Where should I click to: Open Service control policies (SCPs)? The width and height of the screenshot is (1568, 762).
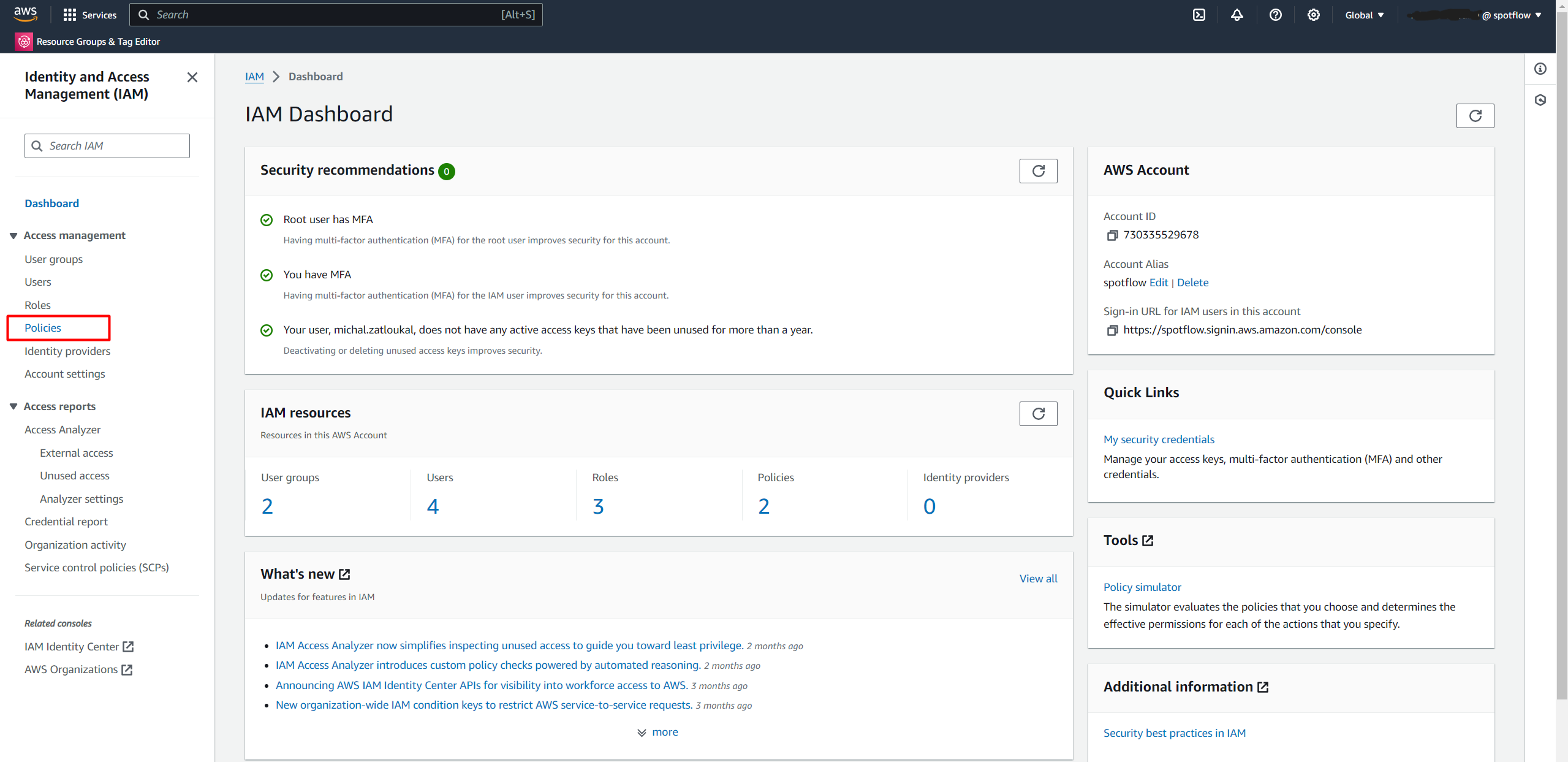(97, 568)
